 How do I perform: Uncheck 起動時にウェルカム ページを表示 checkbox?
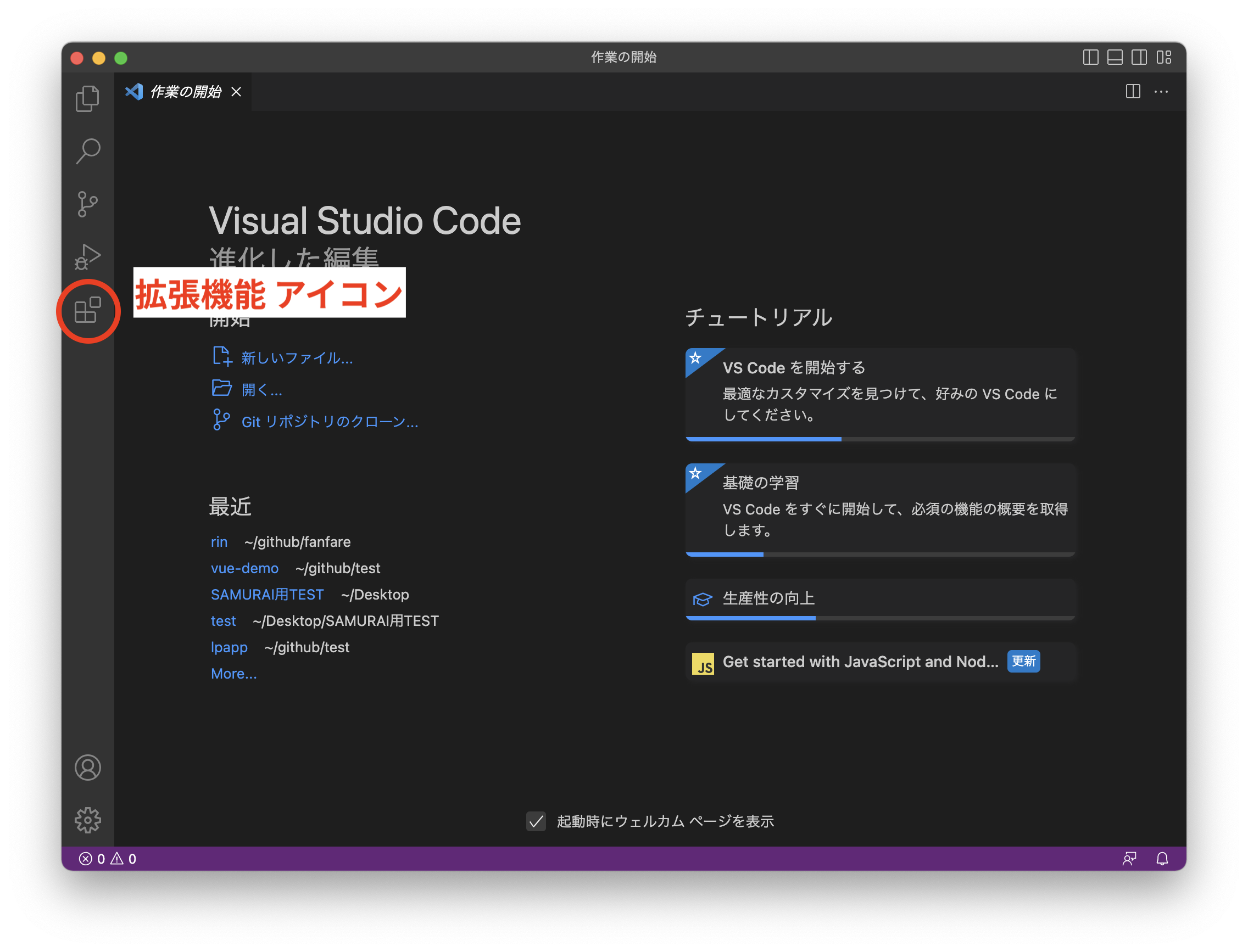coord(536,821)
